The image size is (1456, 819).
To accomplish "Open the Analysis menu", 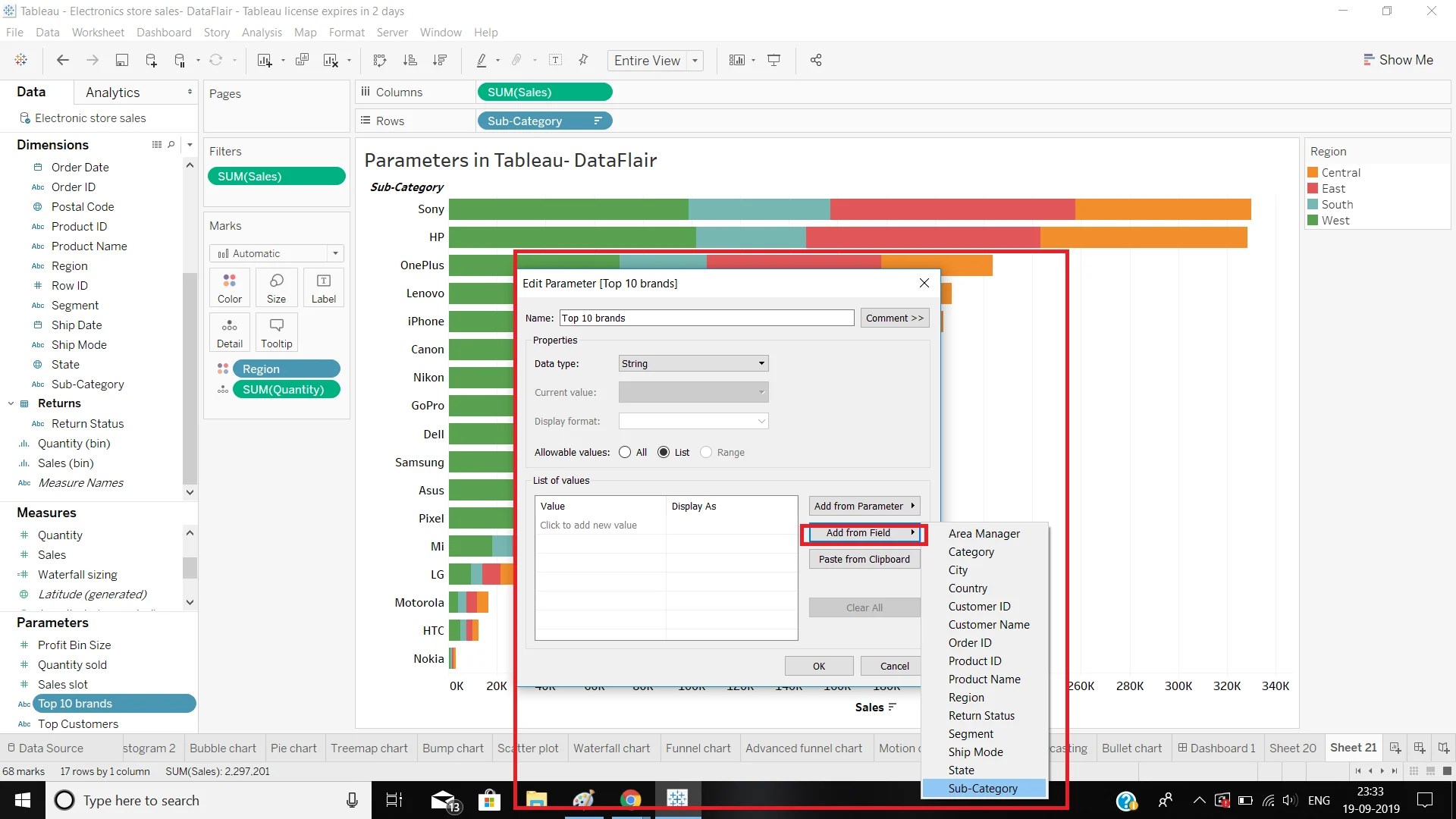I will click(x=262, y=33).
